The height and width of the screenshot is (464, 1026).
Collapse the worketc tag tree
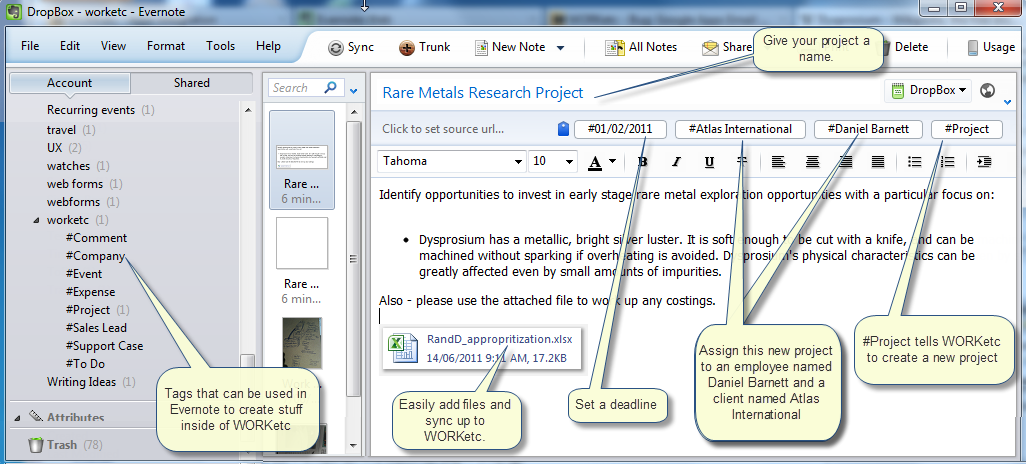(x=37, y=220)
